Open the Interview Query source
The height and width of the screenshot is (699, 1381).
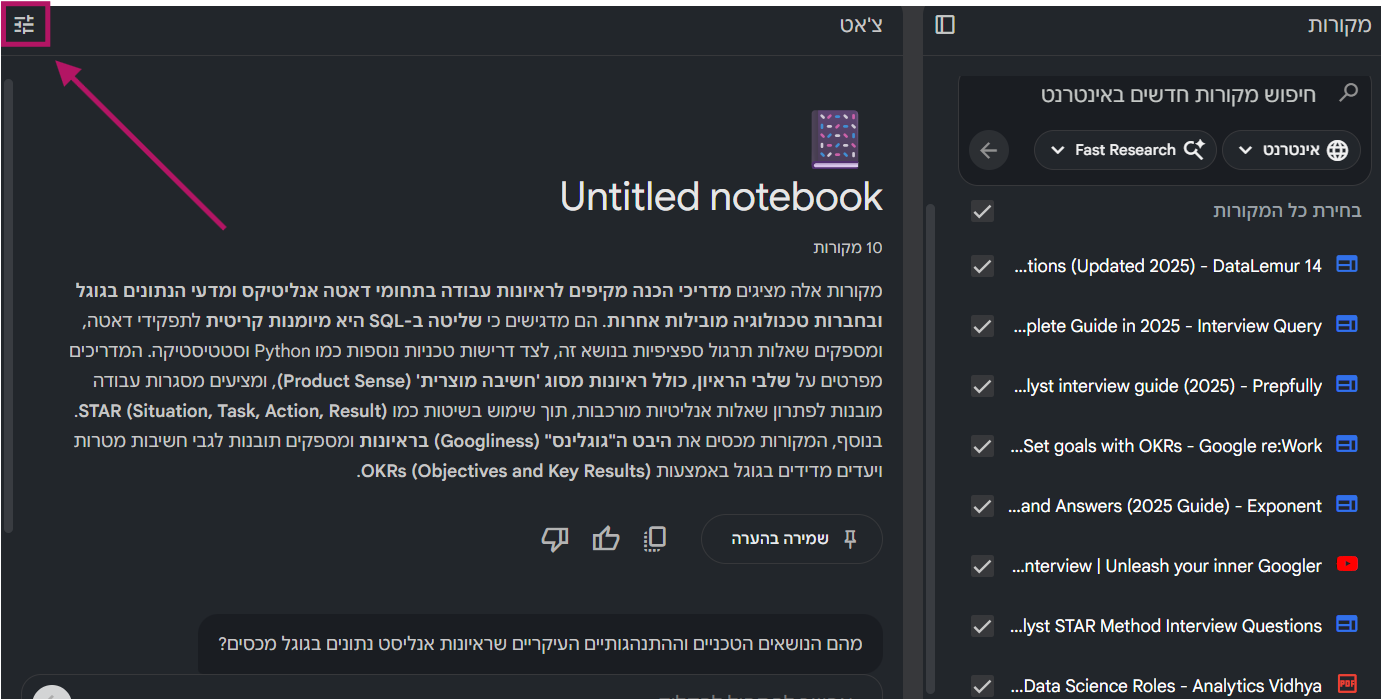click(x=1168, y=326)
